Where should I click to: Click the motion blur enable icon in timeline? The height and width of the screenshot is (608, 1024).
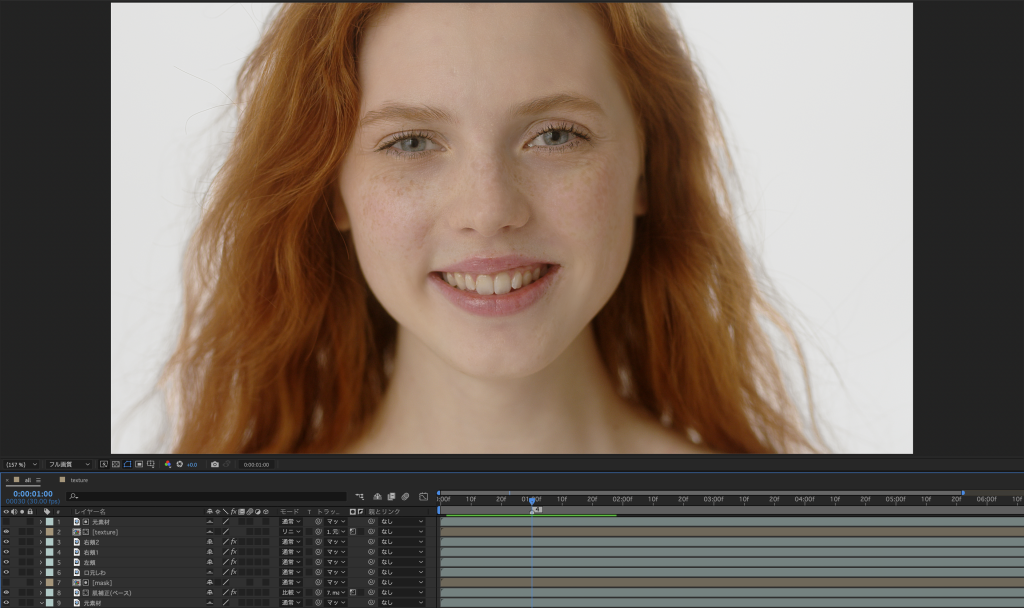point(405,496)
